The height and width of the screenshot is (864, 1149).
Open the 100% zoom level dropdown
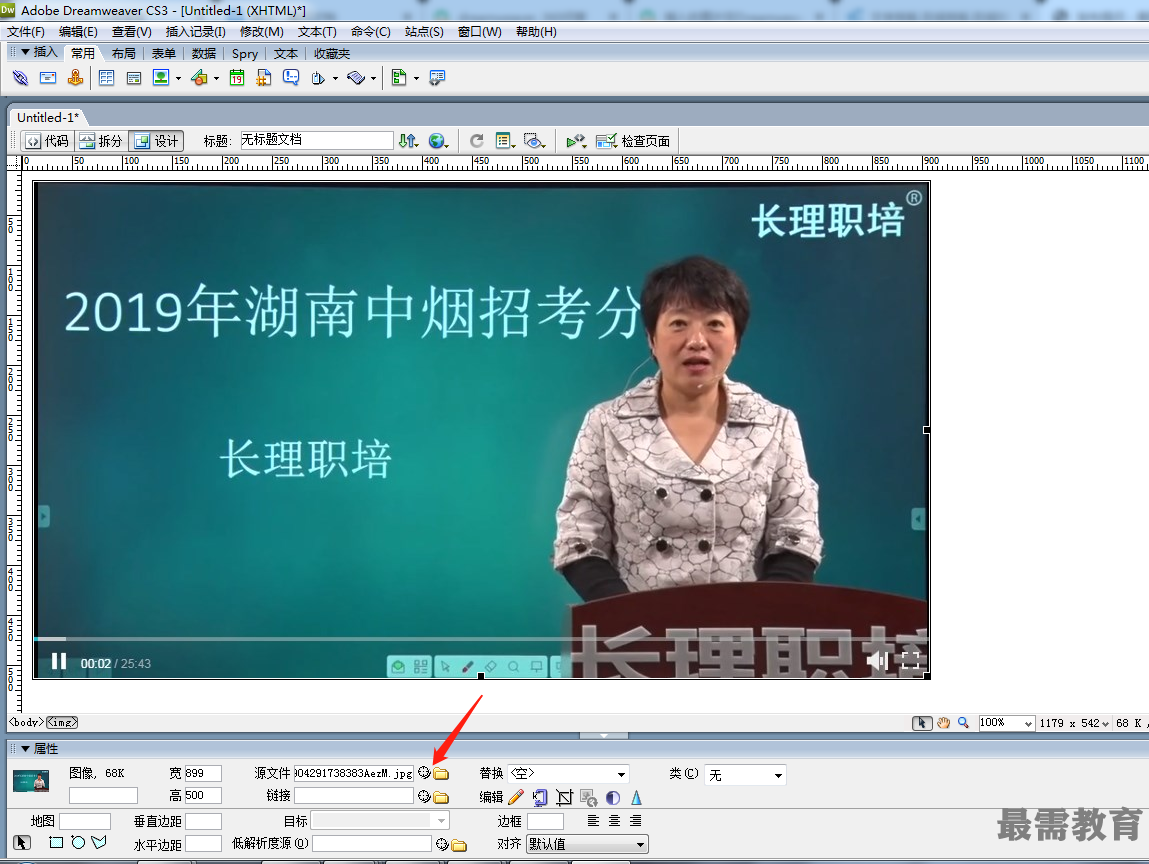pos(1028,723)
